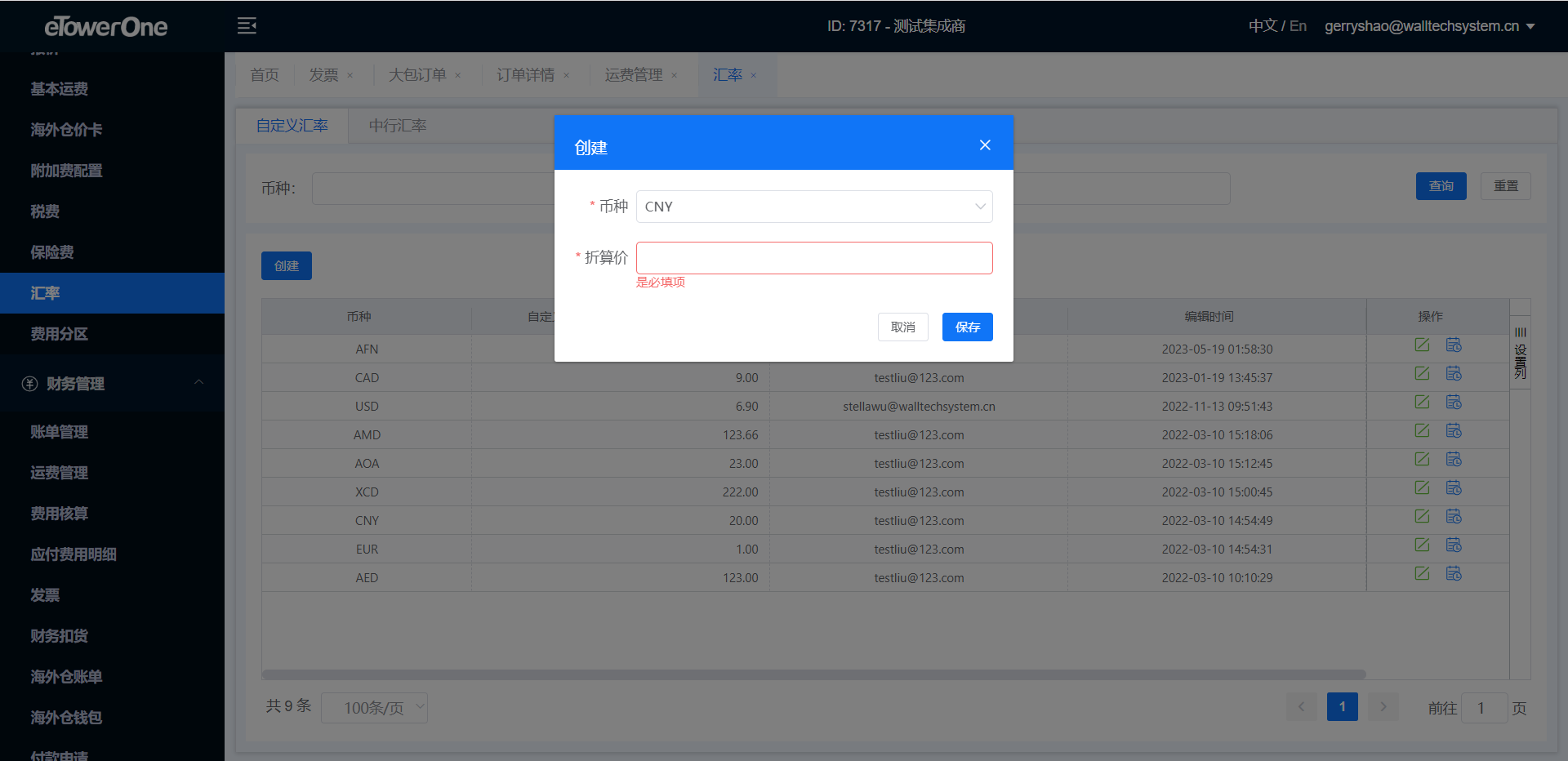Select 费用分区 in the sidebar menu
Screen dimensions: 1568x761
[60, 334]
